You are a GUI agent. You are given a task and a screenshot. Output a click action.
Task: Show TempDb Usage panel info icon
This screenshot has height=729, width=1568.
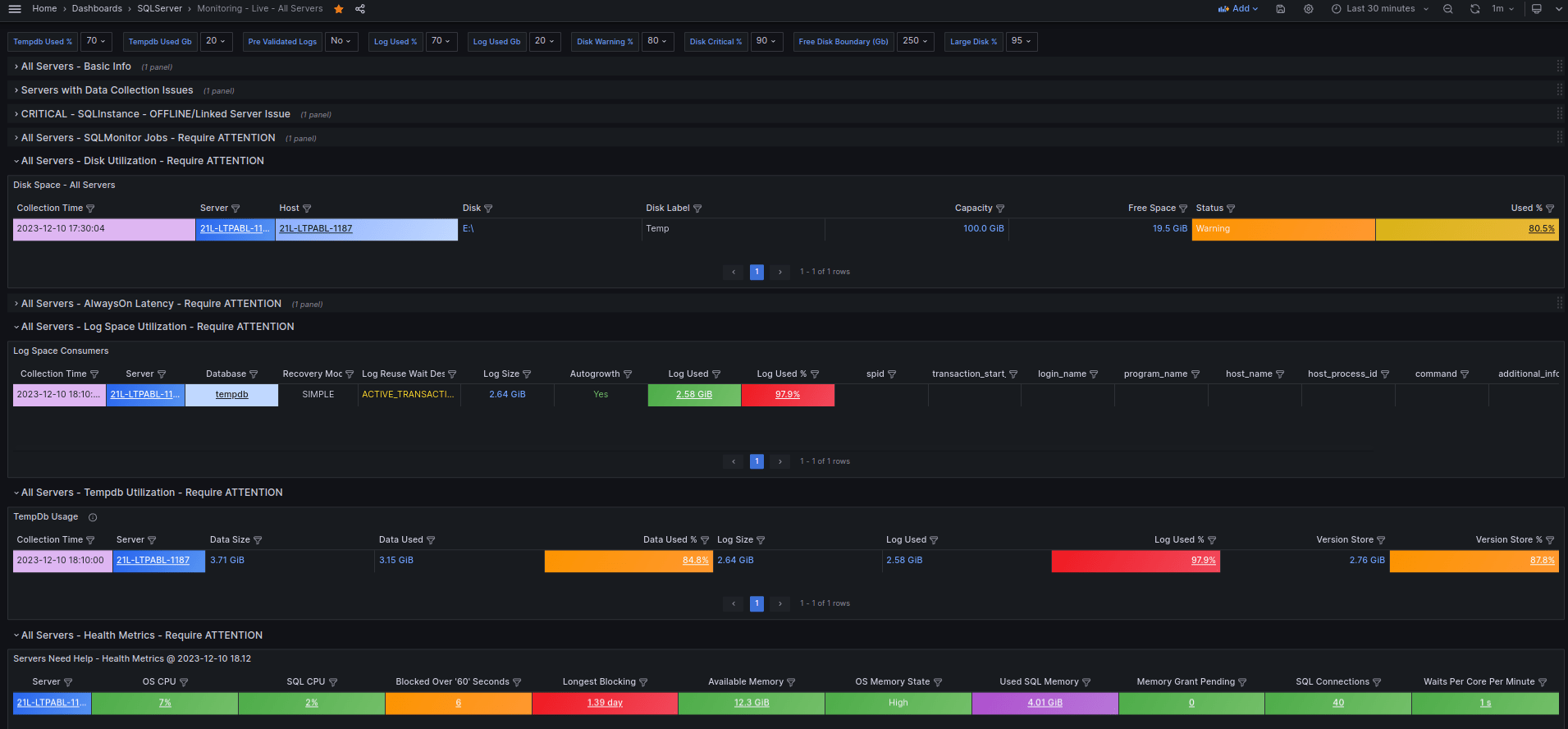[x=93, y=517]
